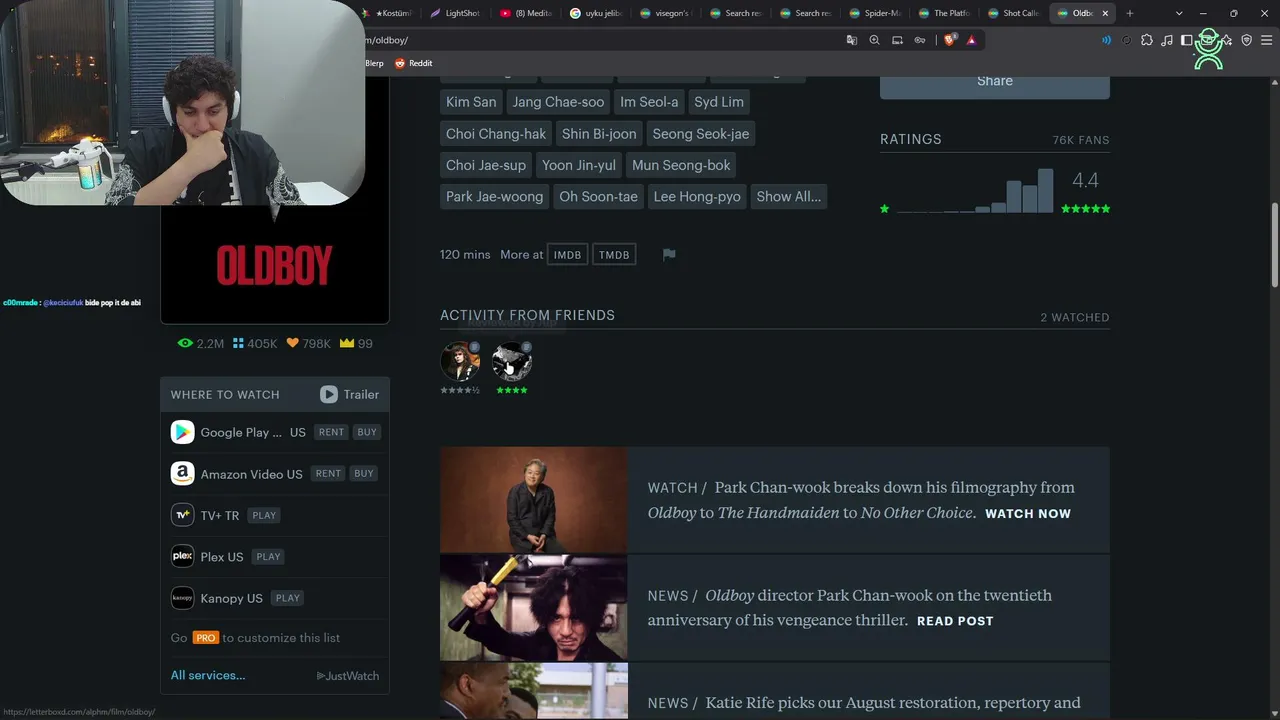This screenshot has width=1280, height=720.
Task: Open the browser extensions puzzle icon
Action: tap(1147, 40)
